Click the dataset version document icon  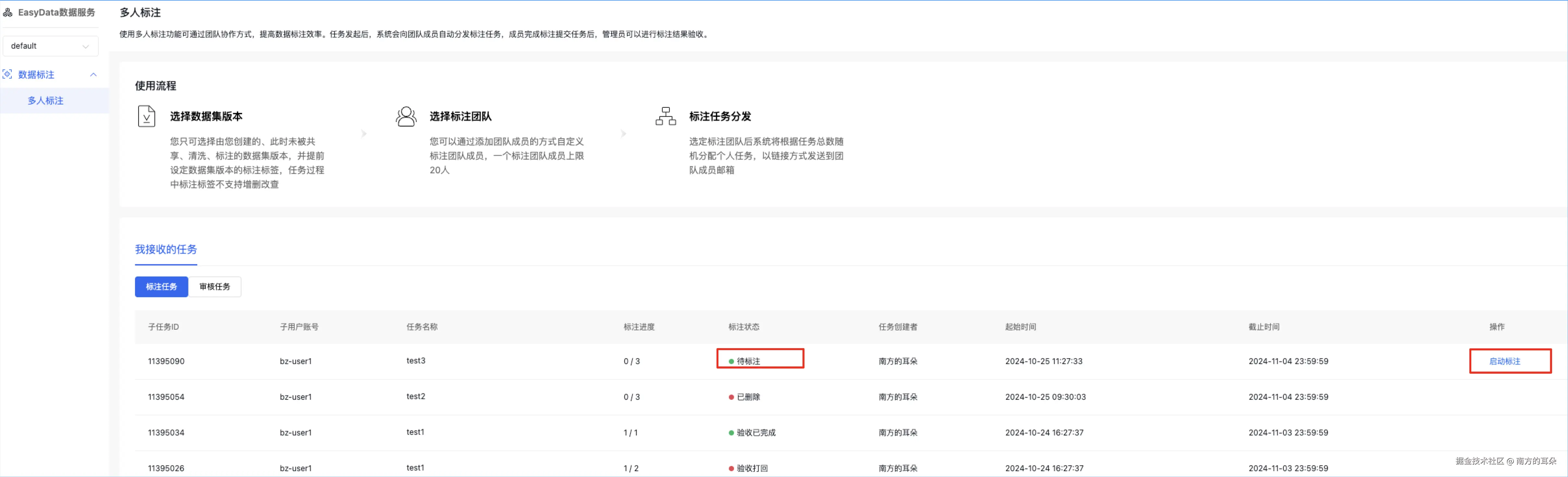point(147,116)
